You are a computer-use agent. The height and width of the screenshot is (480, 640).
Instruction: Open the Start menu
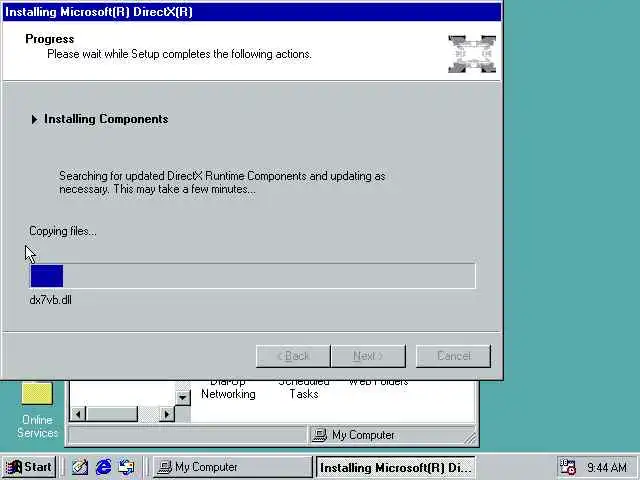pyautogui.click(x=29, y=467)
